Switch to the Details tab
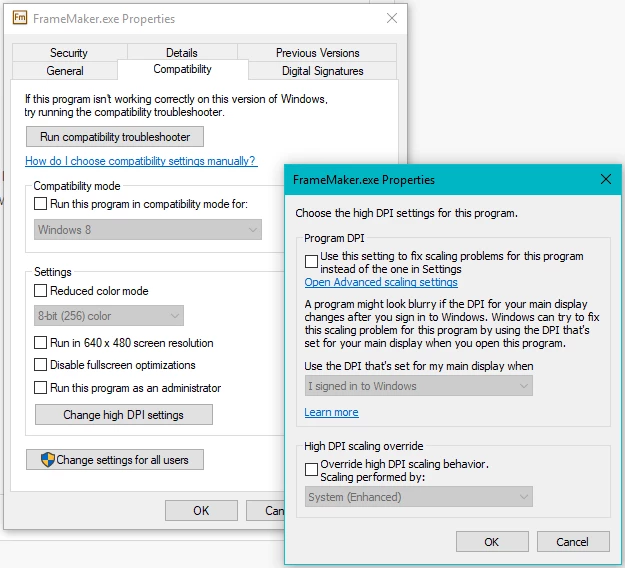Viewport: 625px width, 568px height. [x=182, y=53]
